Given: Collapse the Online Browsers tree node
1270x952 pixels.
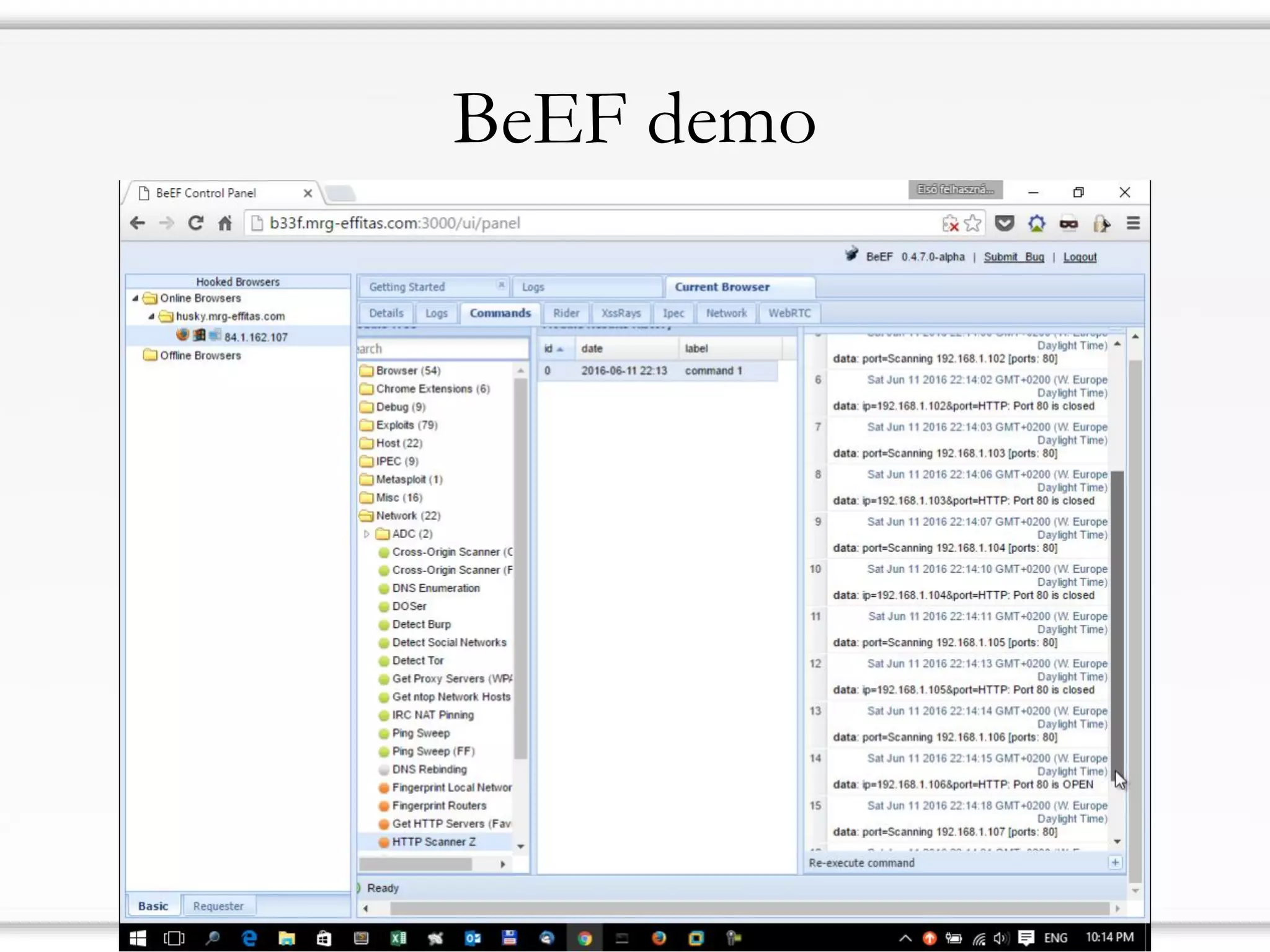Looking at the screenshot, I should click(x=135, y=298).
